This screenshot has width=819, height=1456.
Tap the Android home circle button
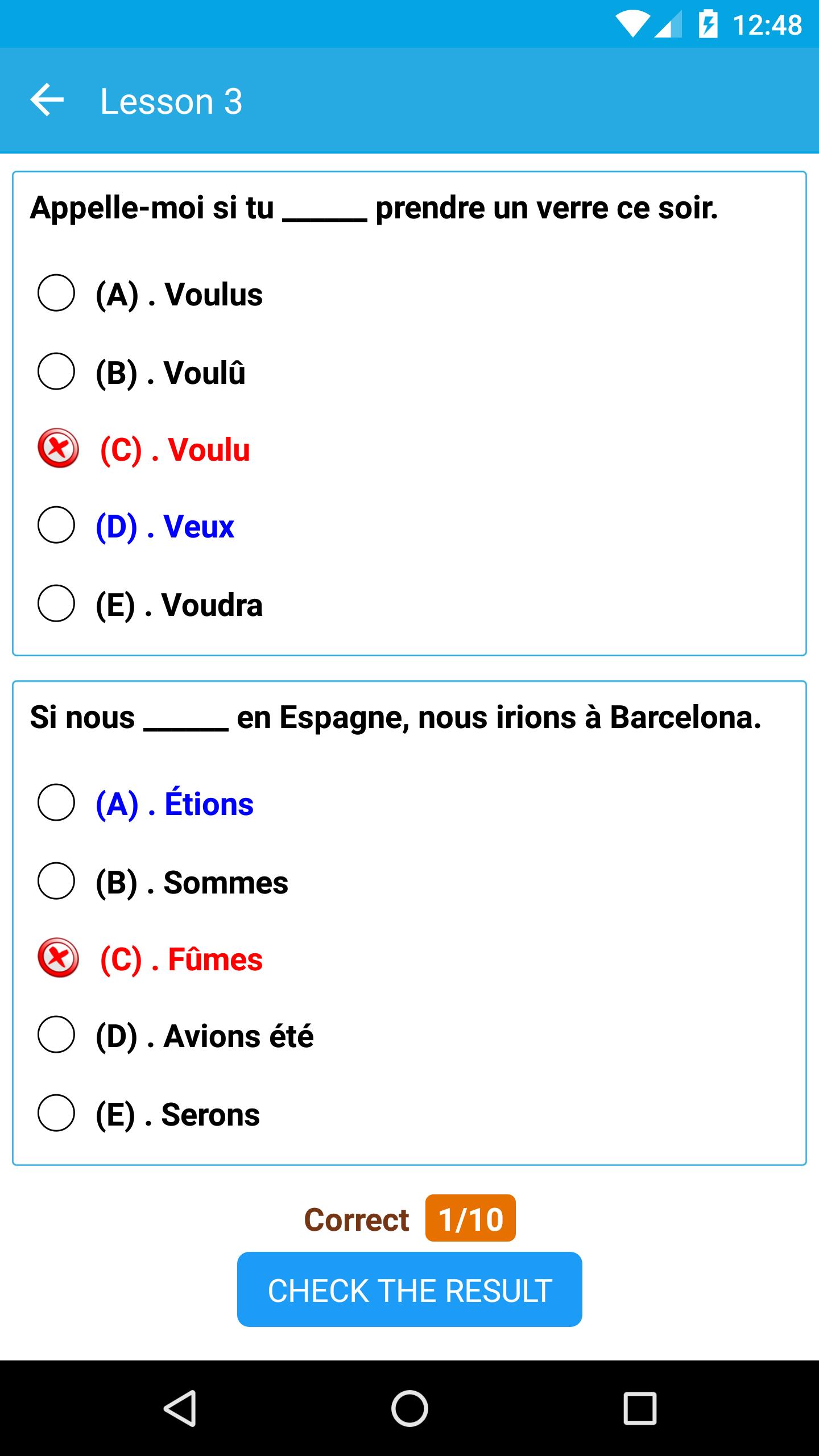click(409, 1408)
